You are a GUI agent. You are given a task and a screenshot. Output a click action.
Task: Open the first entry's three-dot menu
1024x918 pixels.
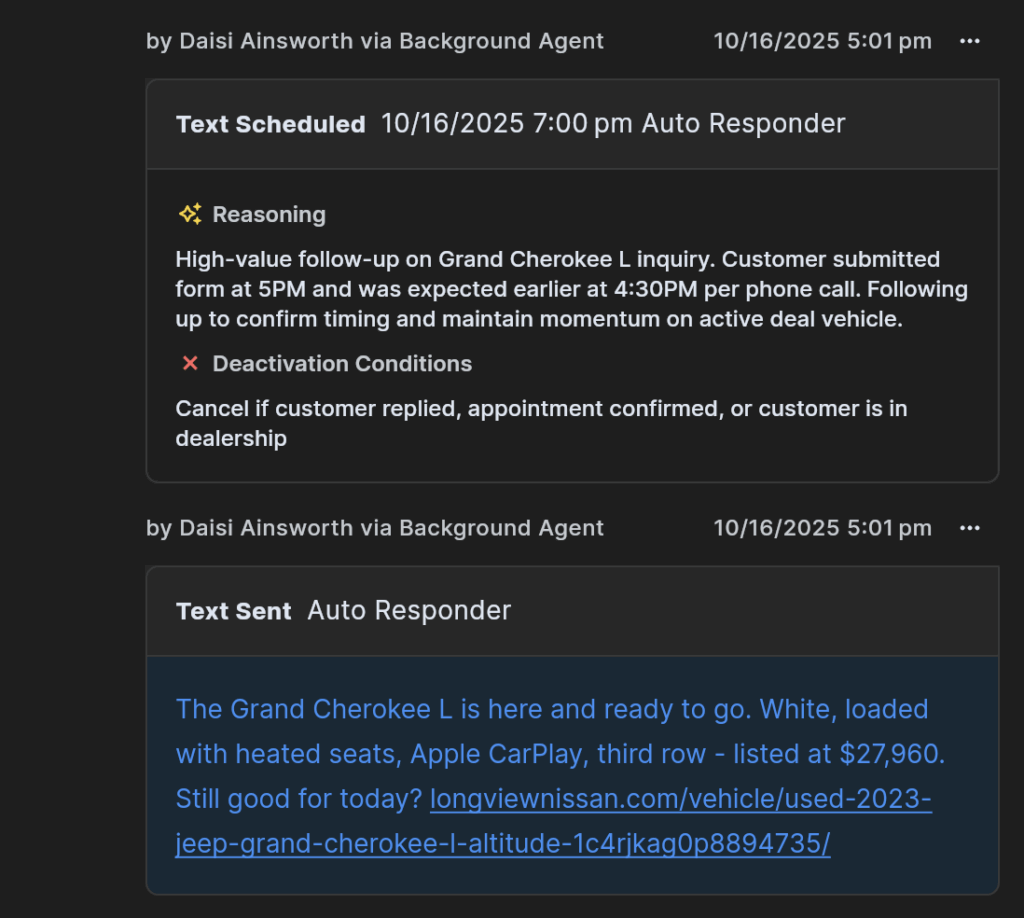[969, 41]
